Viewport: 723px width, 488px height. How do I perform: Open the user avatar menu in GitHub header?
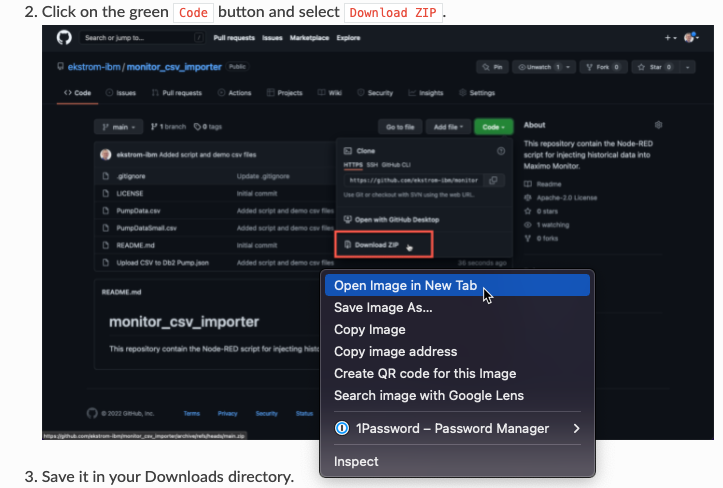click(691, 37)
